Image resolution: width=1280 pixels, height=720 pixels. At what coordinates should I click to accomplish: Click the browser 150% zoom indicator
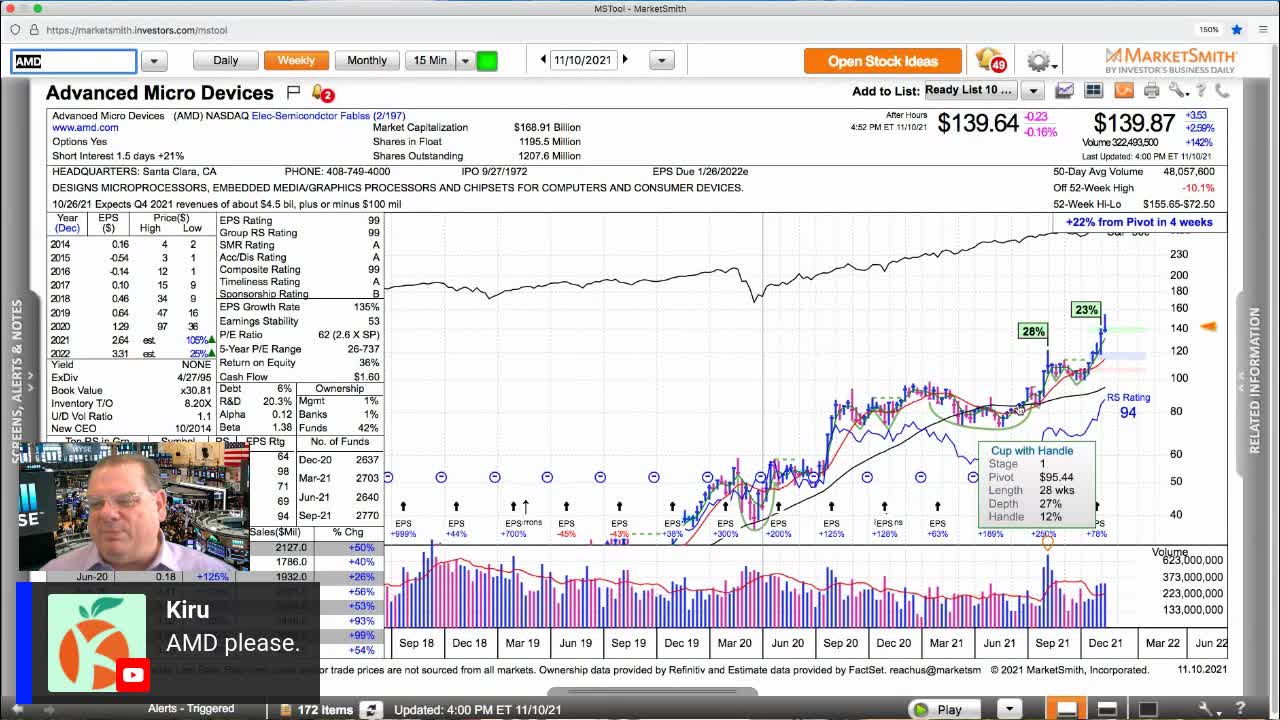[x=1208, y=30]
